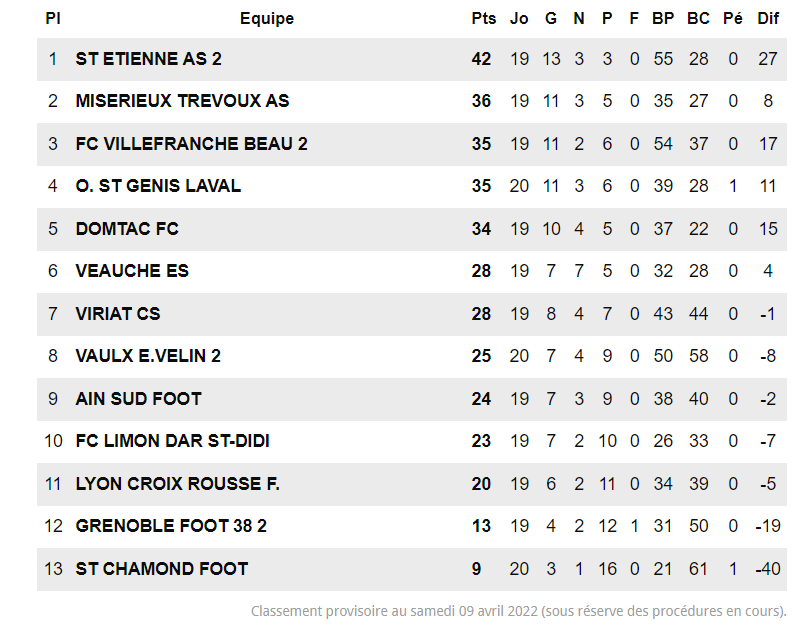Select FC VILLEFRANCHE BEAU 2 team
This screenshot has height=630, width=803.
[191, 144]
